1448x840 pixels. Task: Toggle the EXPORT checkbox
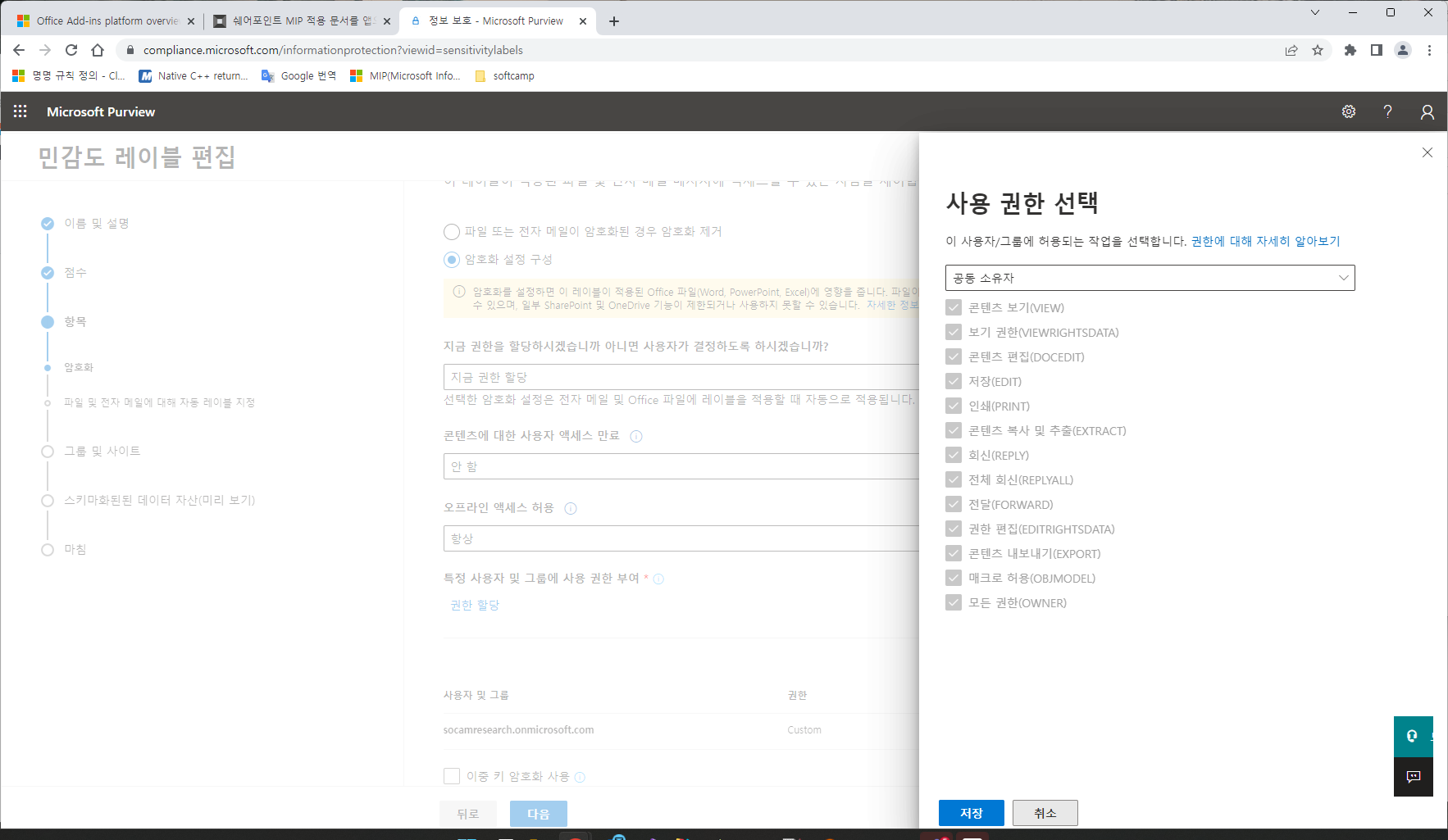[954, 553]
